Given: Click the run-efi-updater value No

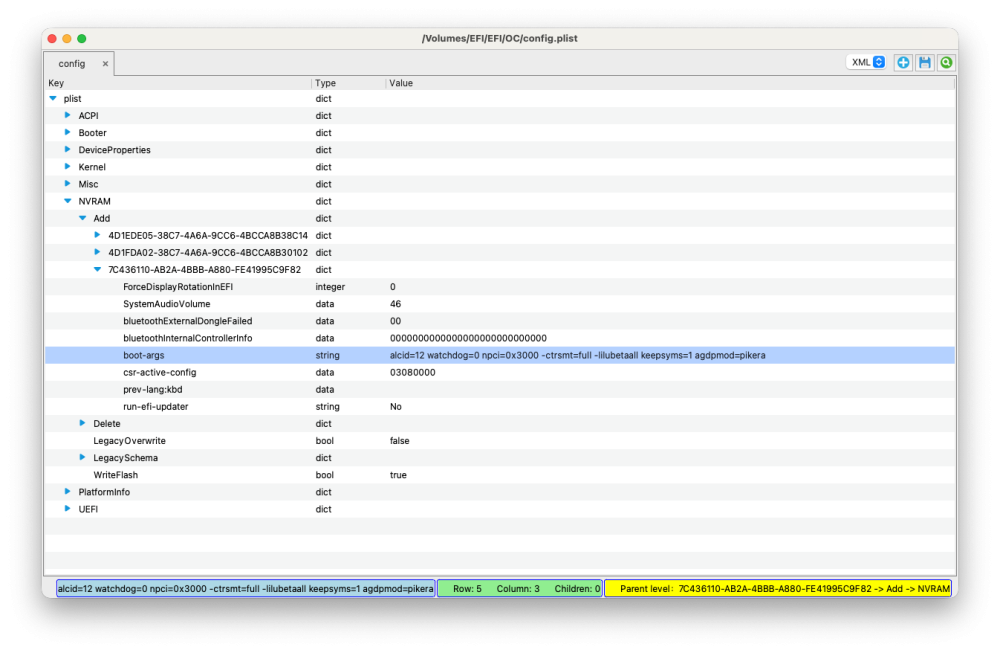Looking at the screenshot, I should [395, 407].
